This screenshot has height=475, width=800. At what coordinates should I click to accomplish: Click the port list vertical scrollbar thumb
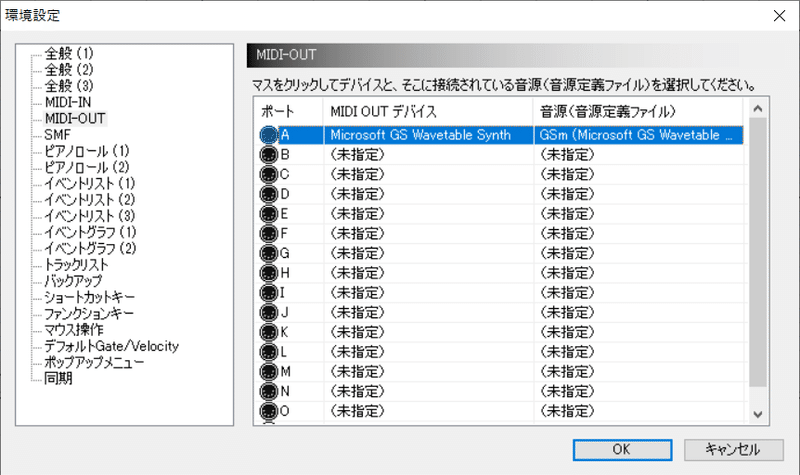tap(758, 253)
